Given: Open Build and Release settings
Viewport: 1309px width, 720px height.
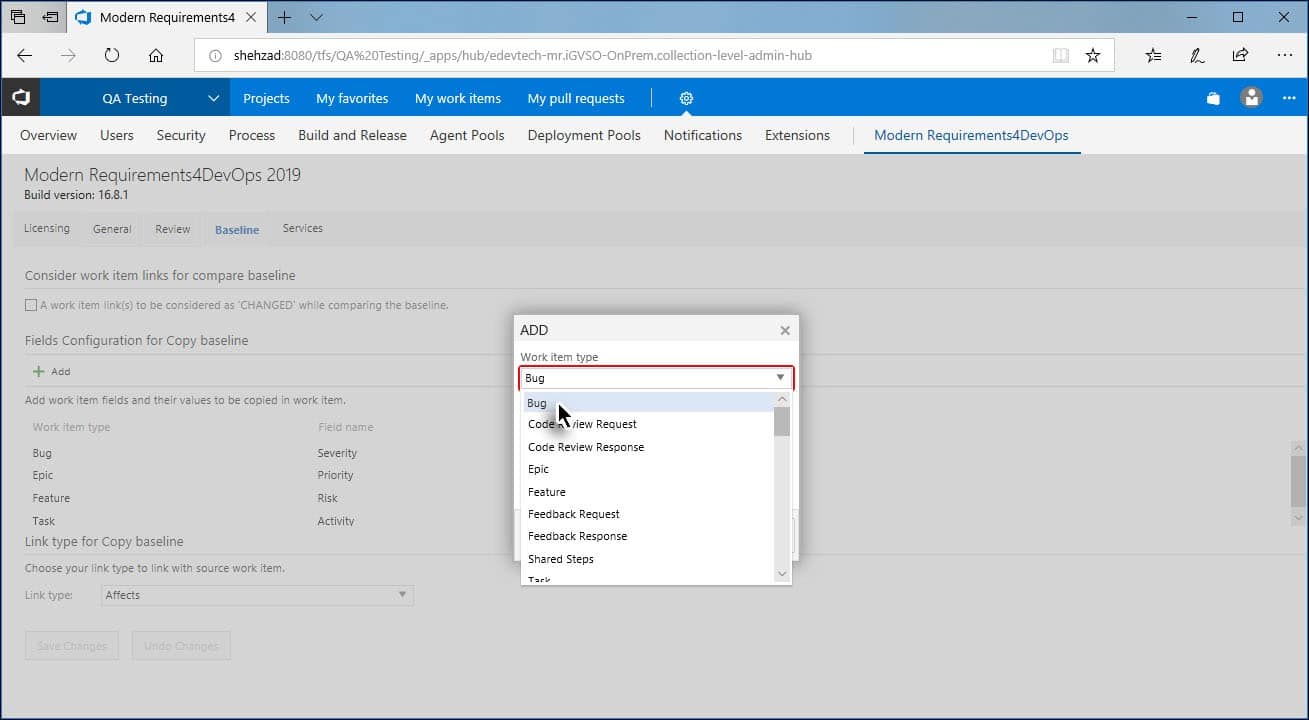Looking at the screenshot, I should (x=352, y=135).
